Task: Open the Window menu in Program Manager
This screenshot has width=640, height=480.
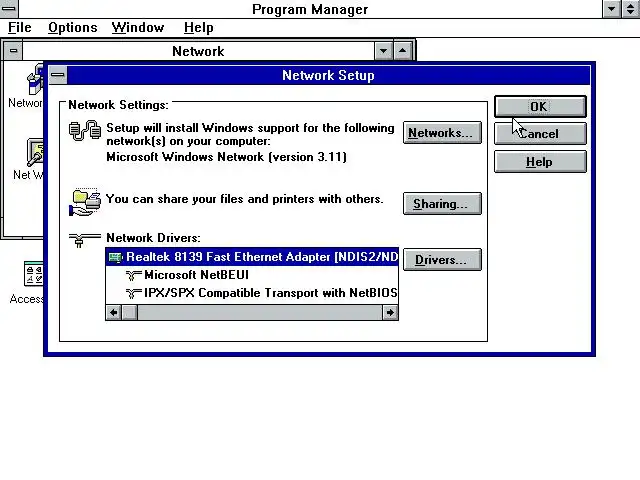Action: [138, 27]
